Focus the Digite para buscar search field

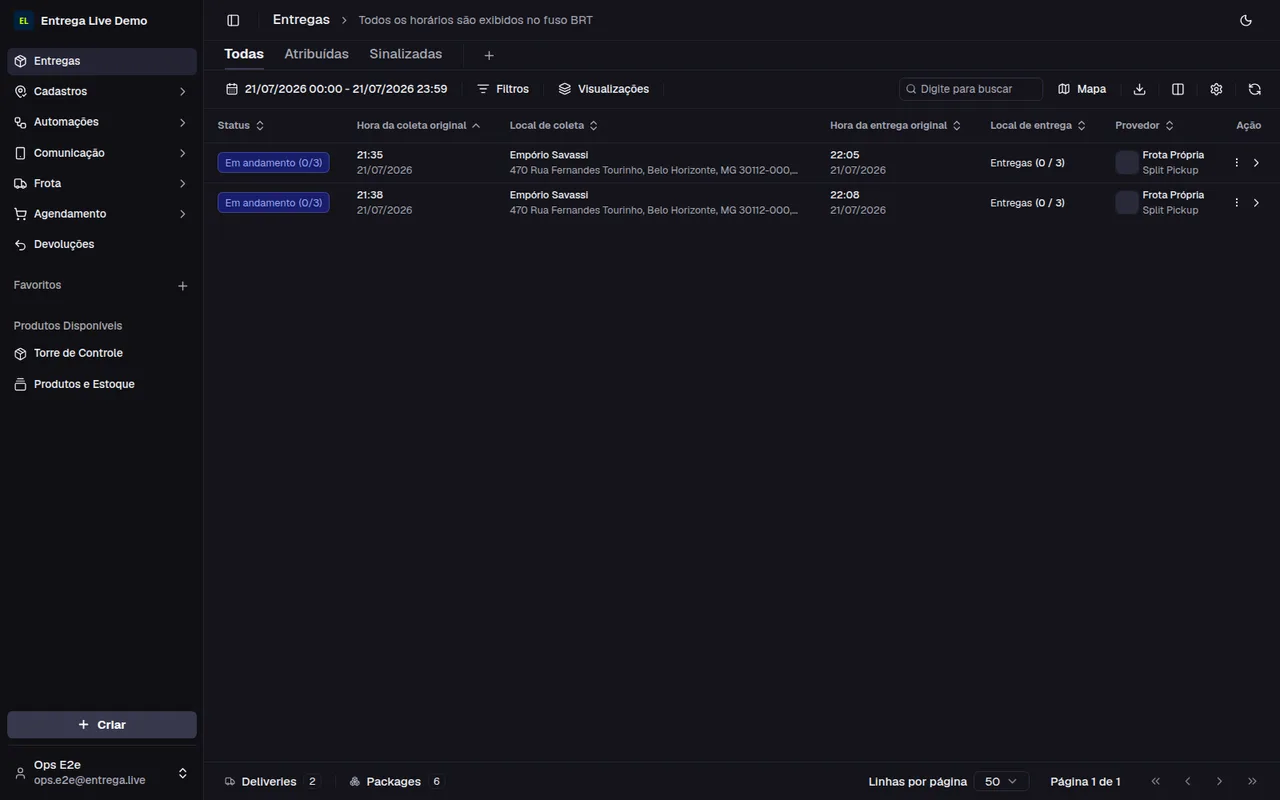coord(971,89)
